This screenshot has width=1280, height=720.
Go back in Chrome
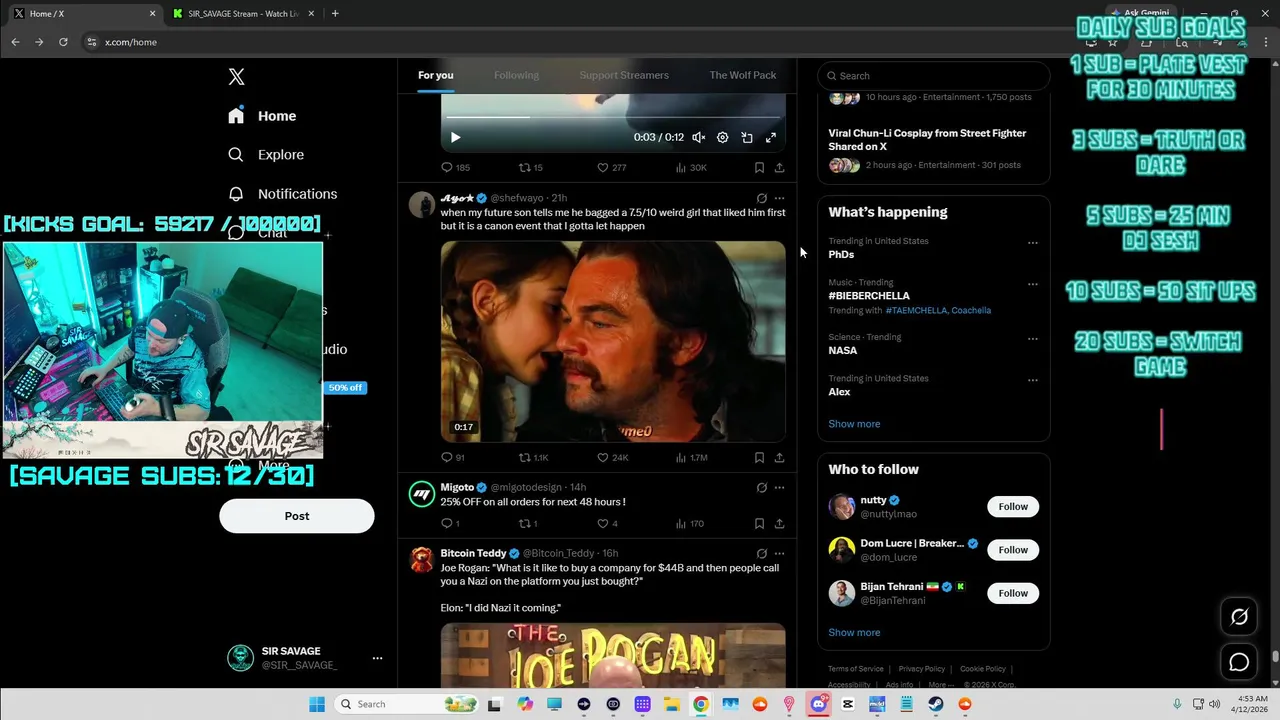pyautogui.click(x=15, y=42)
